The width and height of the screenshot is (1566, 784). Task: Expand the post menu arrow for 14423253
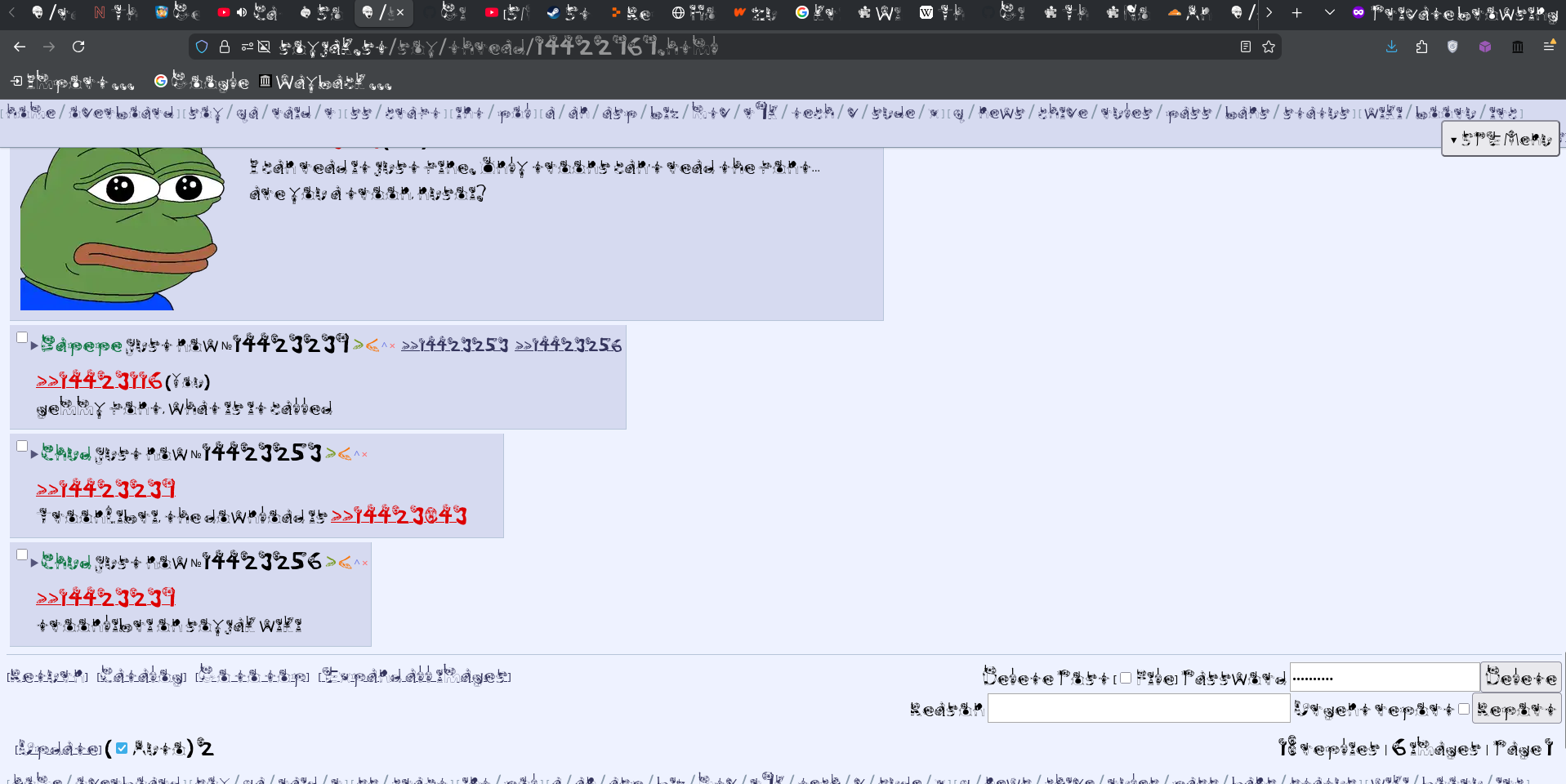point(34,454)
